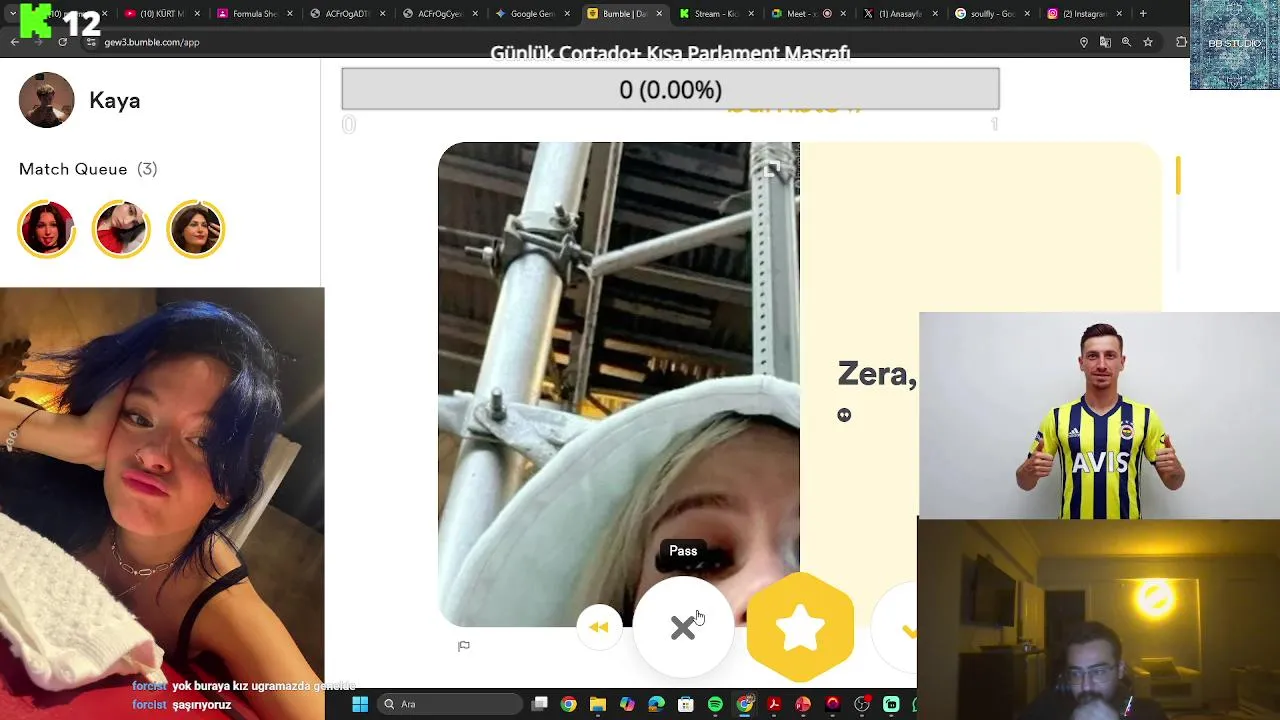
Task: Switch to the Stream - Kick tab
Action: point(716,14)
